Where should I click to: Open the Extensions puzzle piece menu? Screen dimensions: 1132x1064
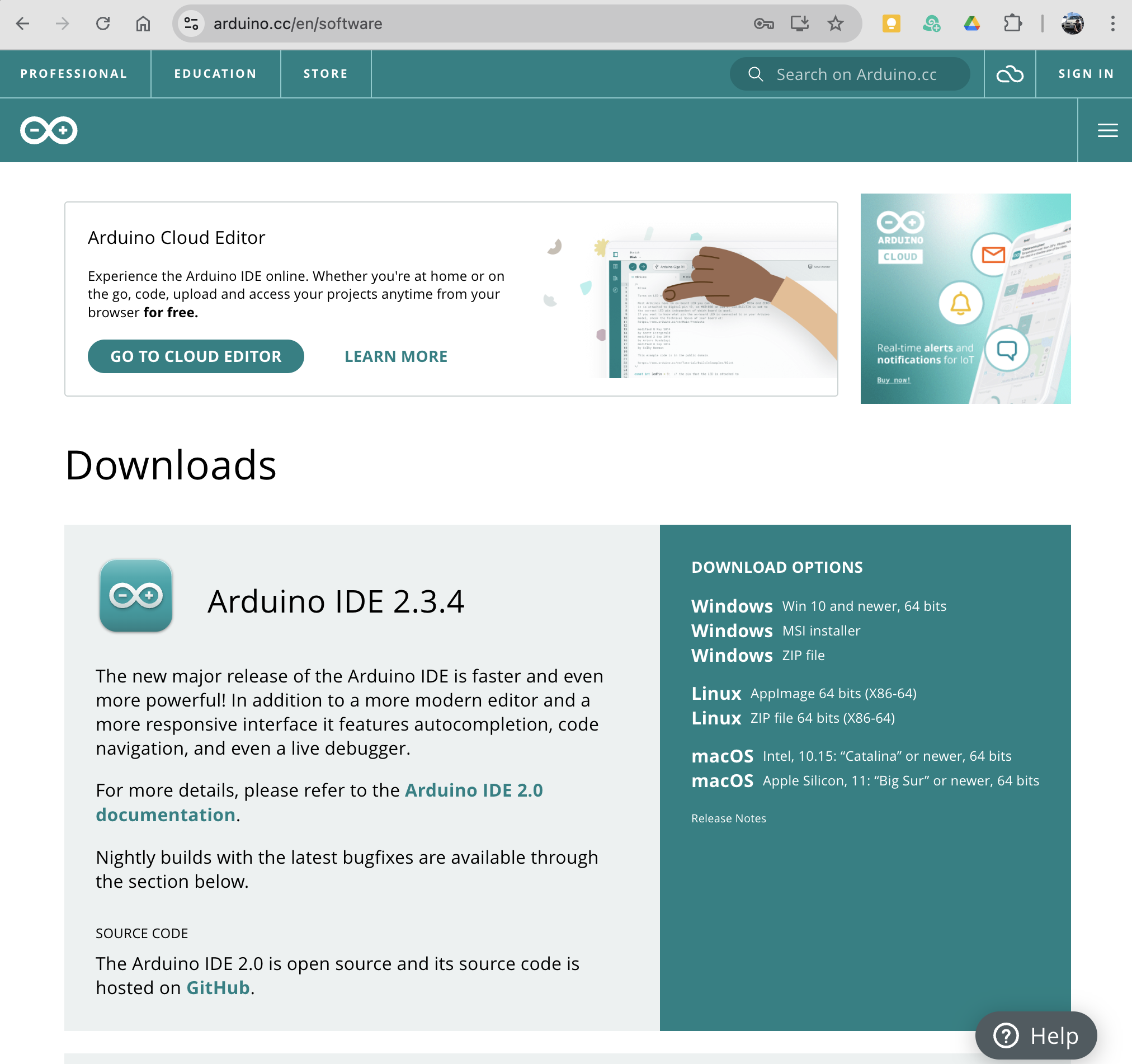point(1012,24)
